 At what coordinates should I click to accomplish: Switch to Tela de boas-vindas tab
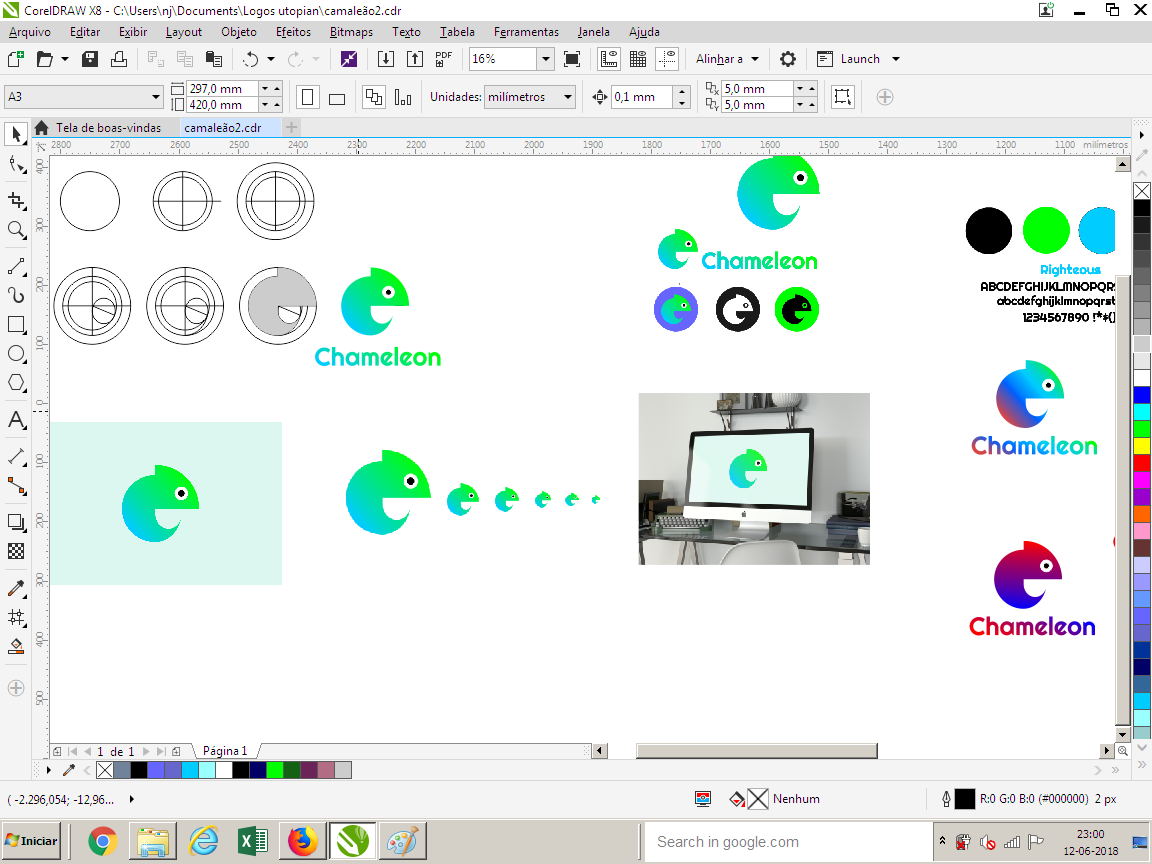click(x=108, y=128)
